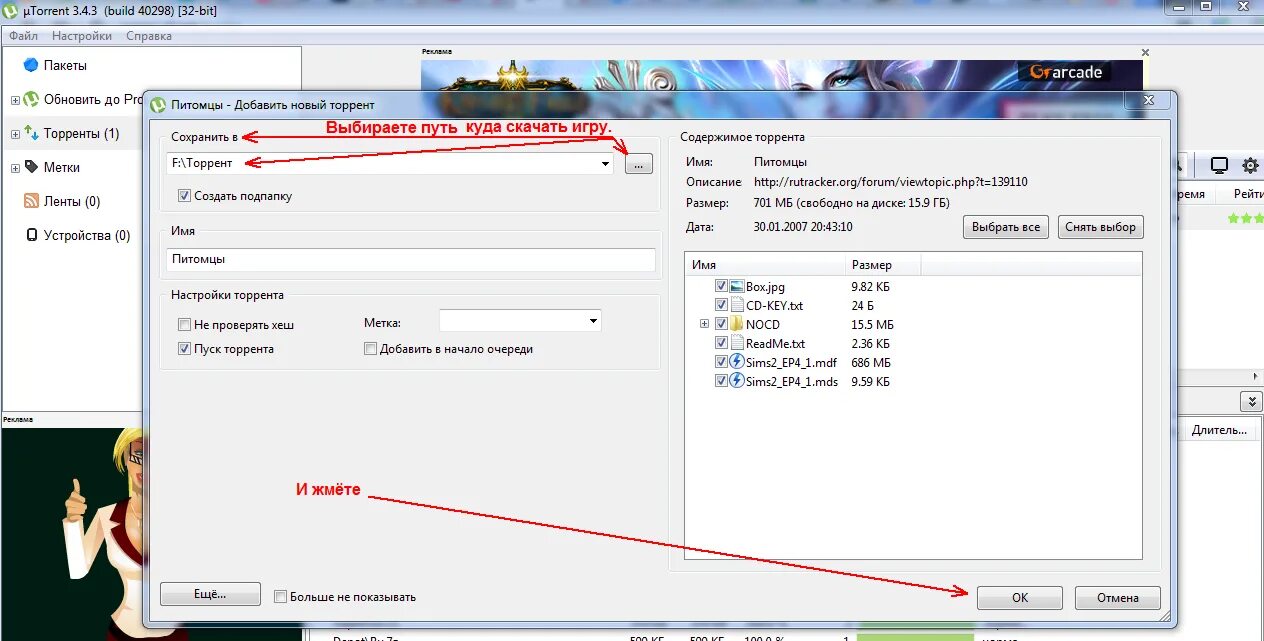The image size is (1264, 641).
Task: Click Снять выбор button
Action: click(x=1100, y=227)
